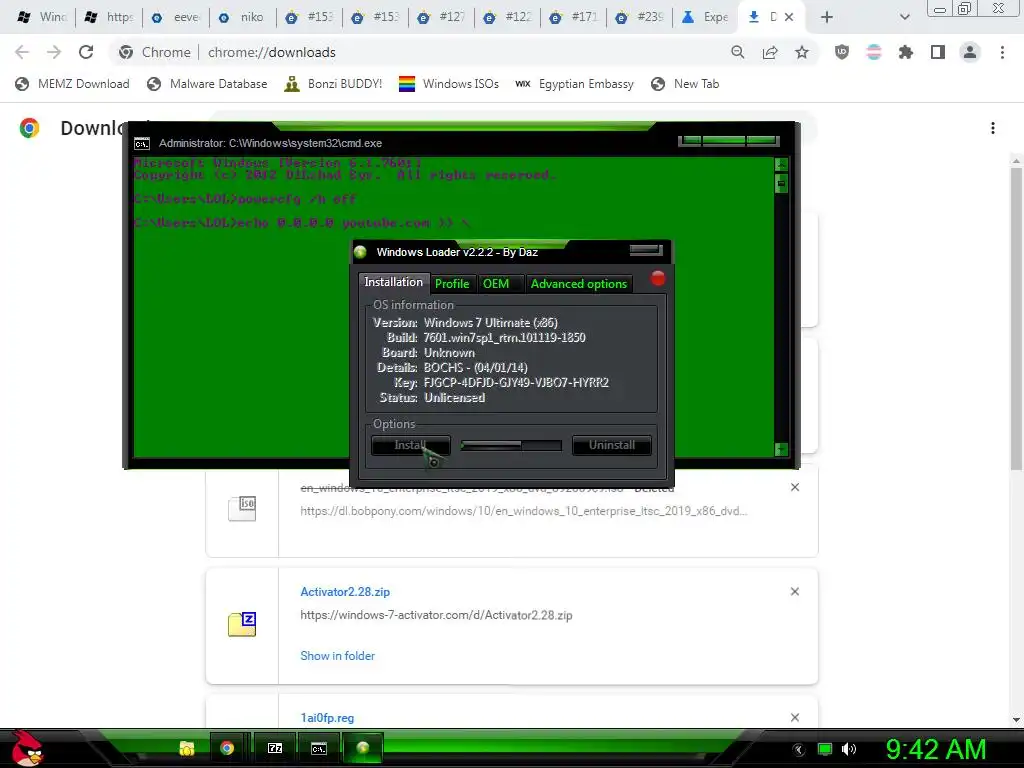Screen dimensions: 1024x768
Task: Bookmark this page with the star icon
Action: (x=802, y=52)
